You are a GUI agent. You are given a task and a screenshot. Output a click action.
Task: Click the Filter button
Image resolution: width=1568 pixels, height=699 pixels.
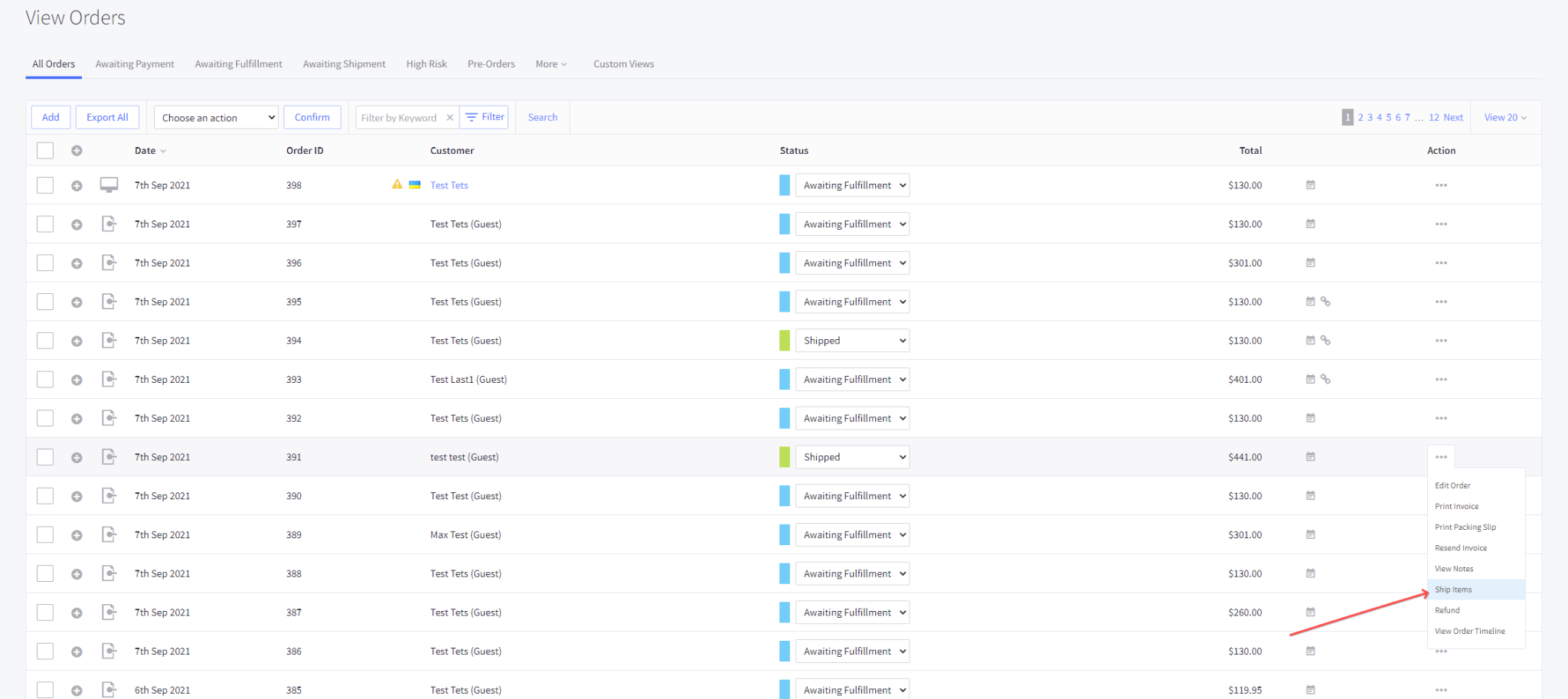(x=484, y=117)
